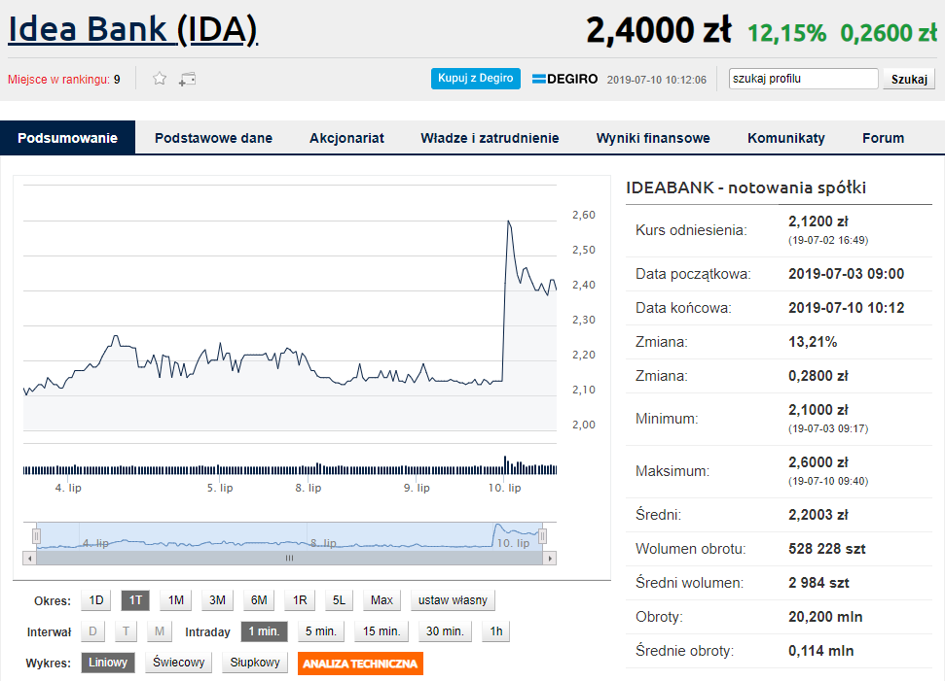
Task: Grab the right range navigator handle
Action: coord(542,536)
